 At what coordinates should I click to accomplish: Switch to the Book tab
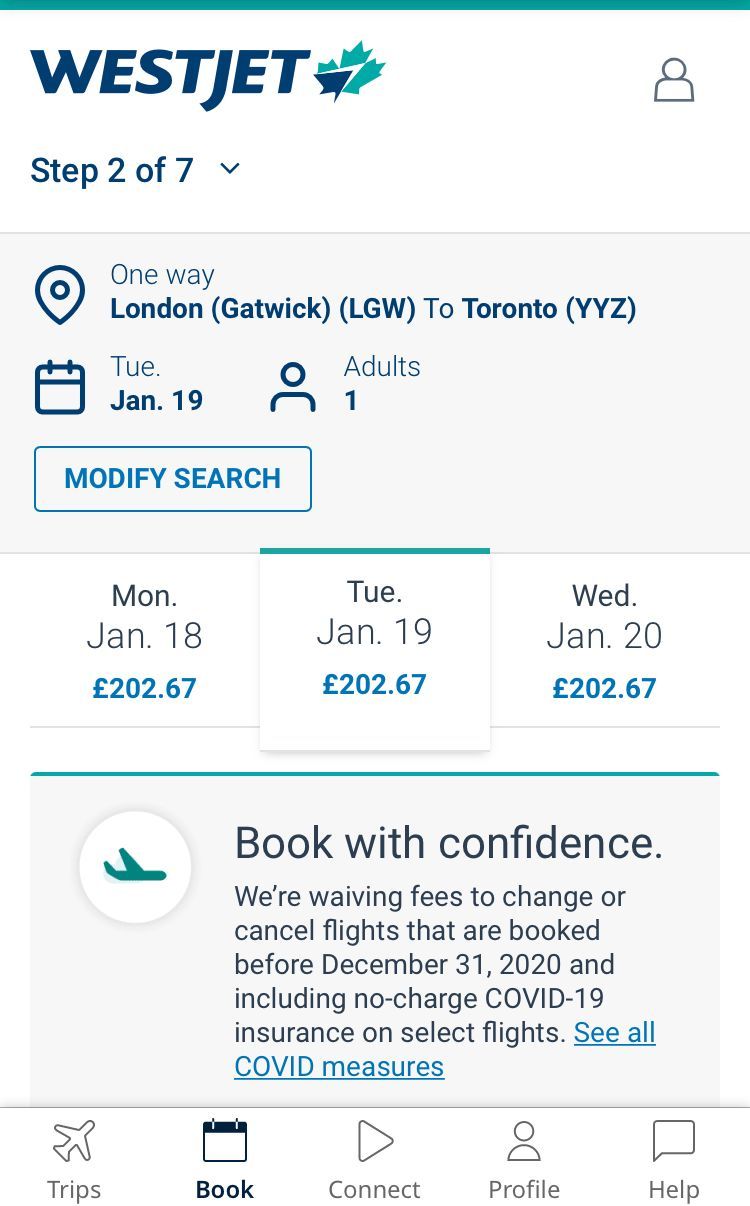click(224, 1160)
